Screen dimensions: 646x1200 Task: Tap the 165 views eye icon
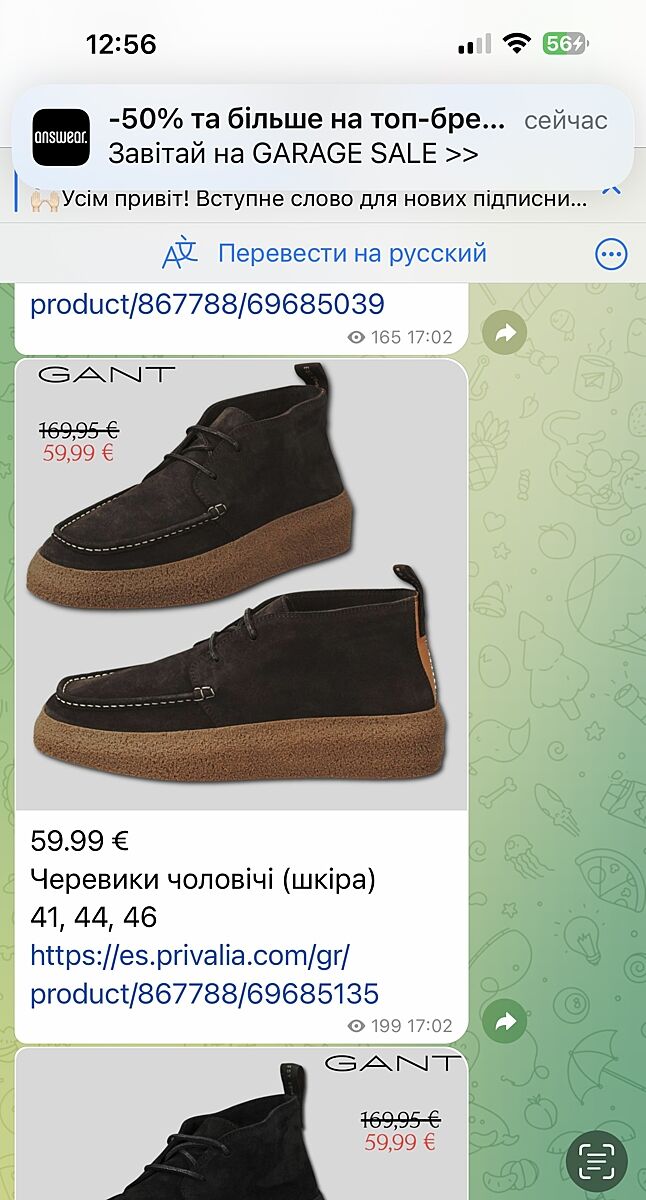tap(356, 338)
